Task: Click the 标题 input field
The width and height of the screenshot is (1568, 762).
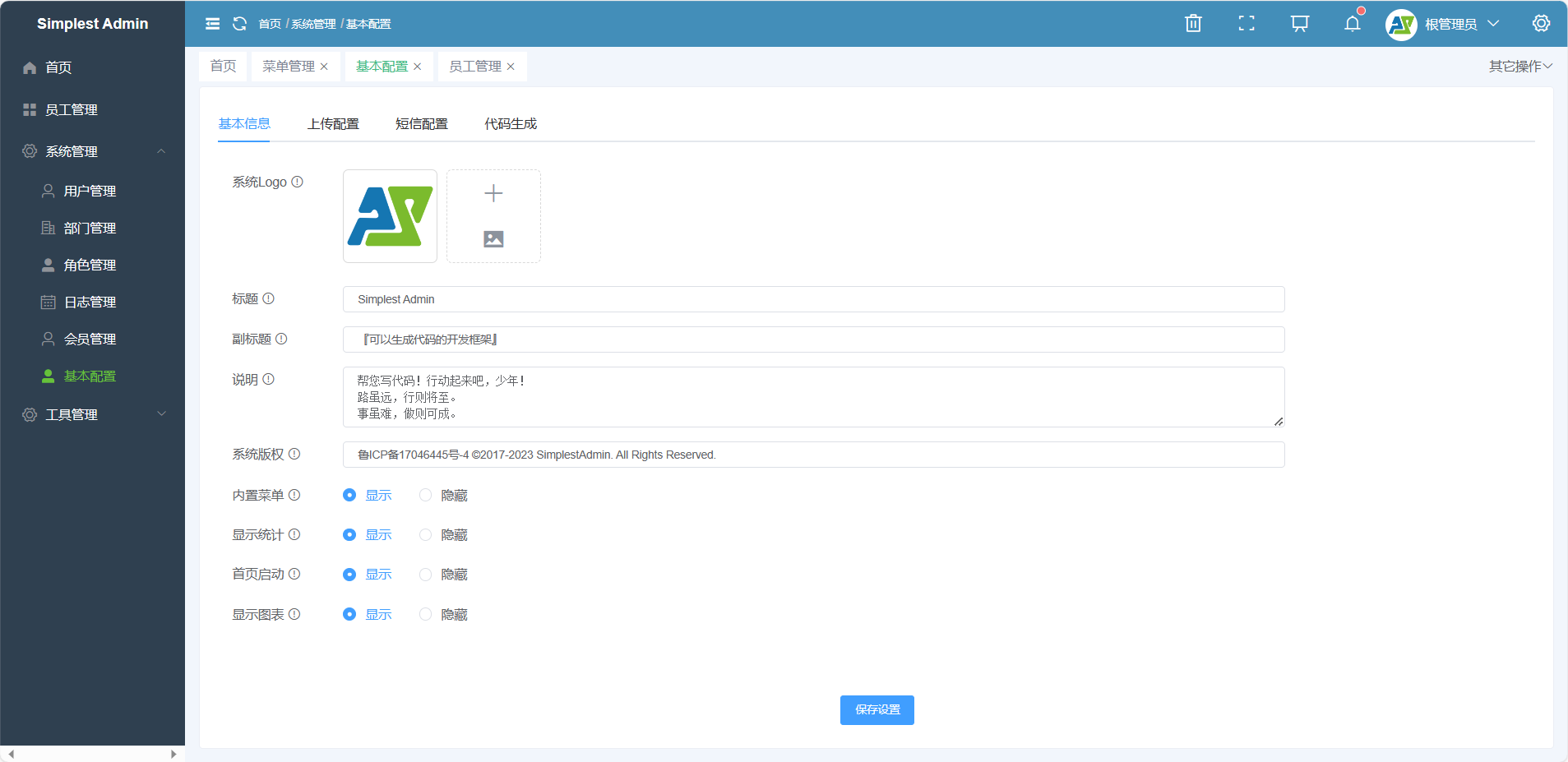Action: (812, 299)
